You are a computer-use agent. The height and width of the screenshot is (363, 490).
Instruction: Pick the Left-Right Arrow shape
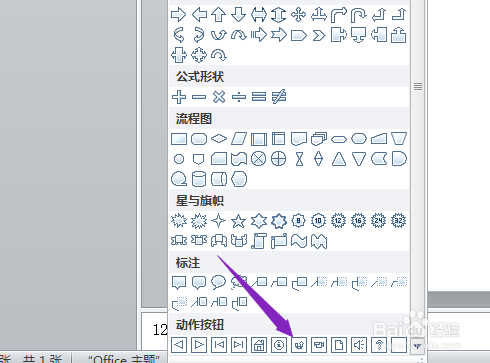[259, 15]
